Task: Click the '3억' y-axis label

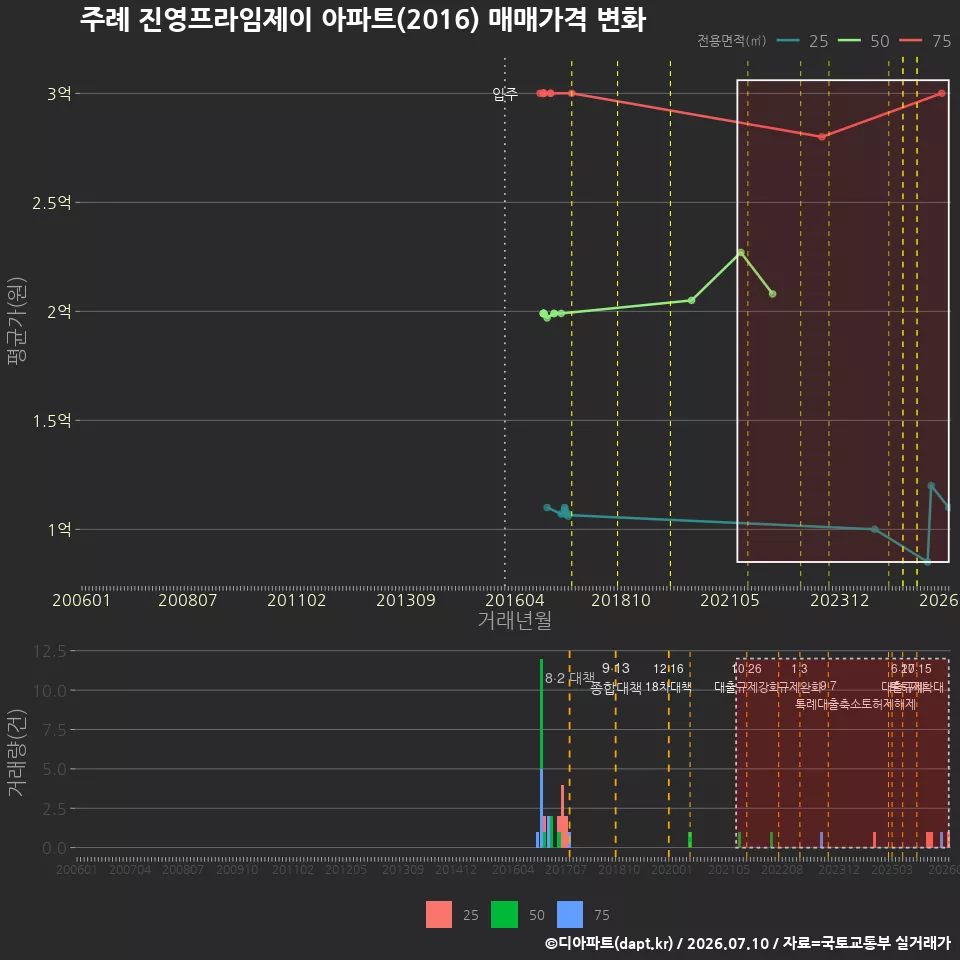Action: coord(59,94)
